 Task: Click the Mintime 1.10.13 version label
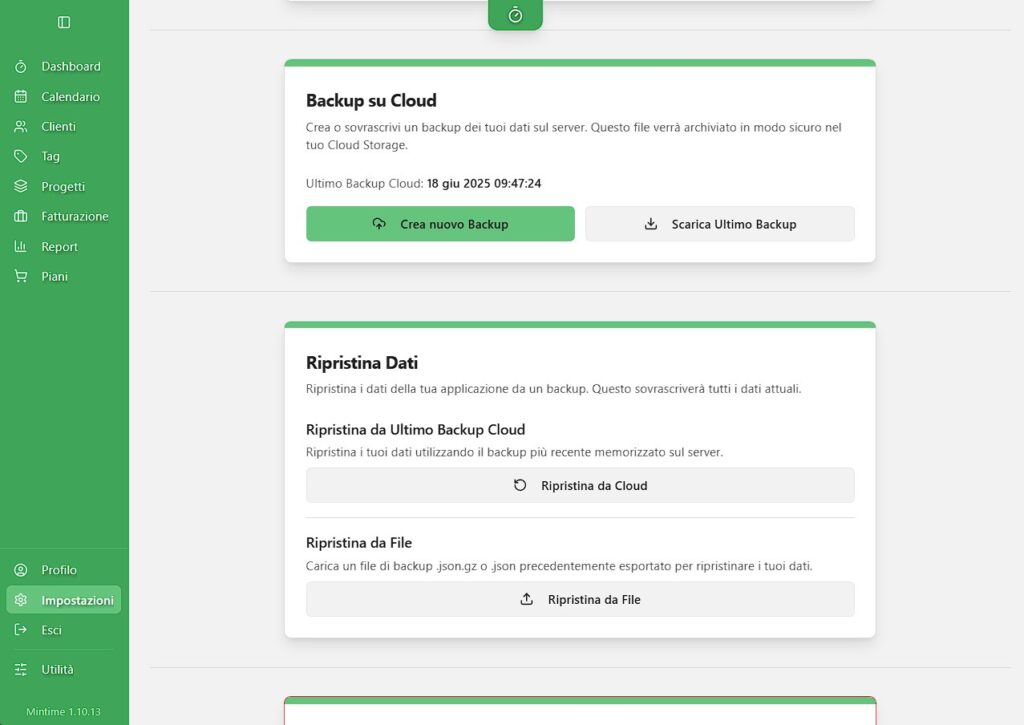63,711
